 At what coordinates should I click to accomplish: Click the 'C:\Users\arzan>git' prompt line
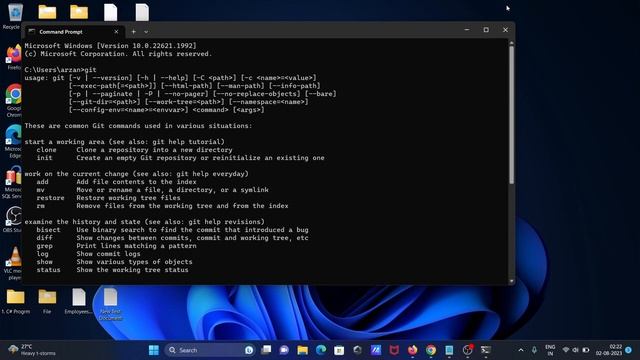point(60,70)
